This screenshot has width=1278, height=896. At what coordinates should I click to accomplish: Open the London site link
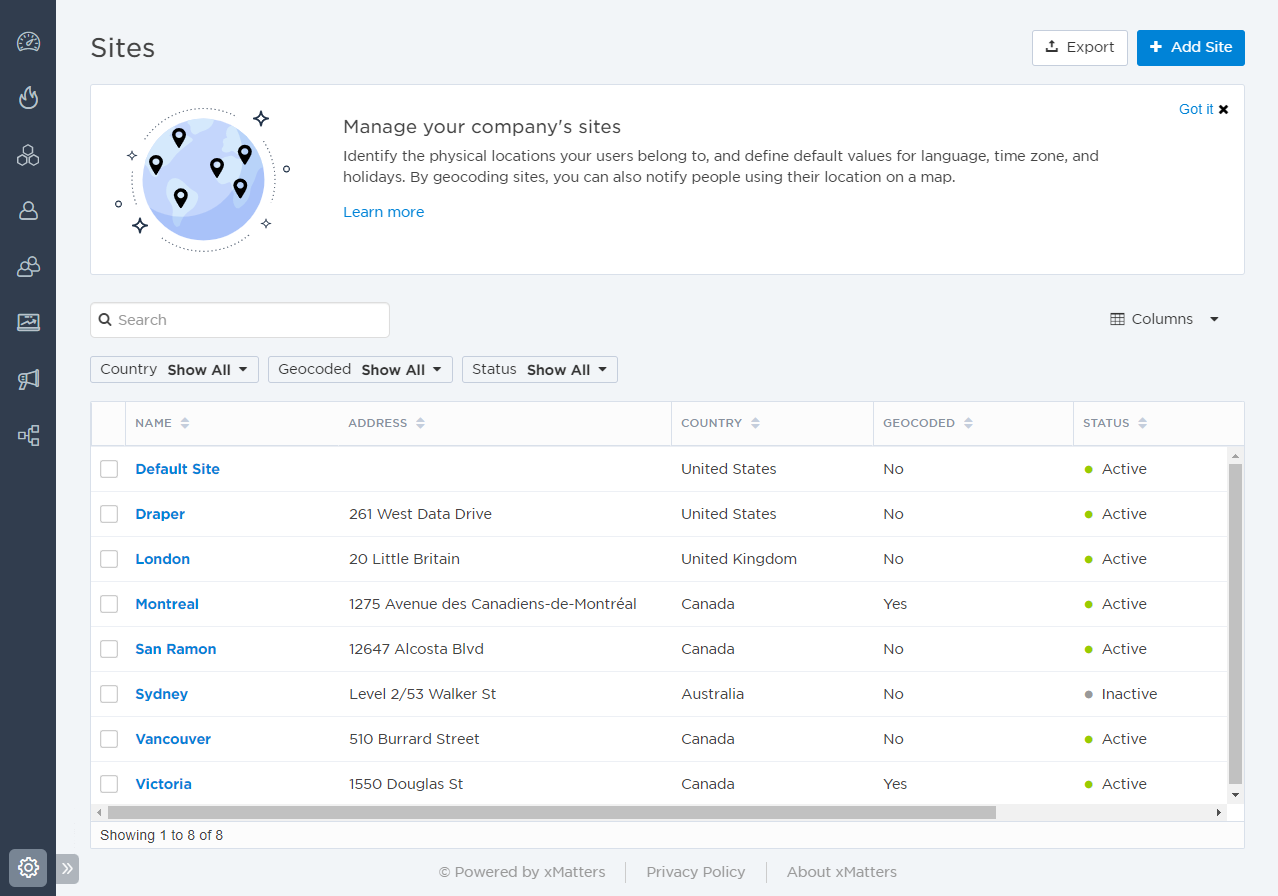click(163, 559)
